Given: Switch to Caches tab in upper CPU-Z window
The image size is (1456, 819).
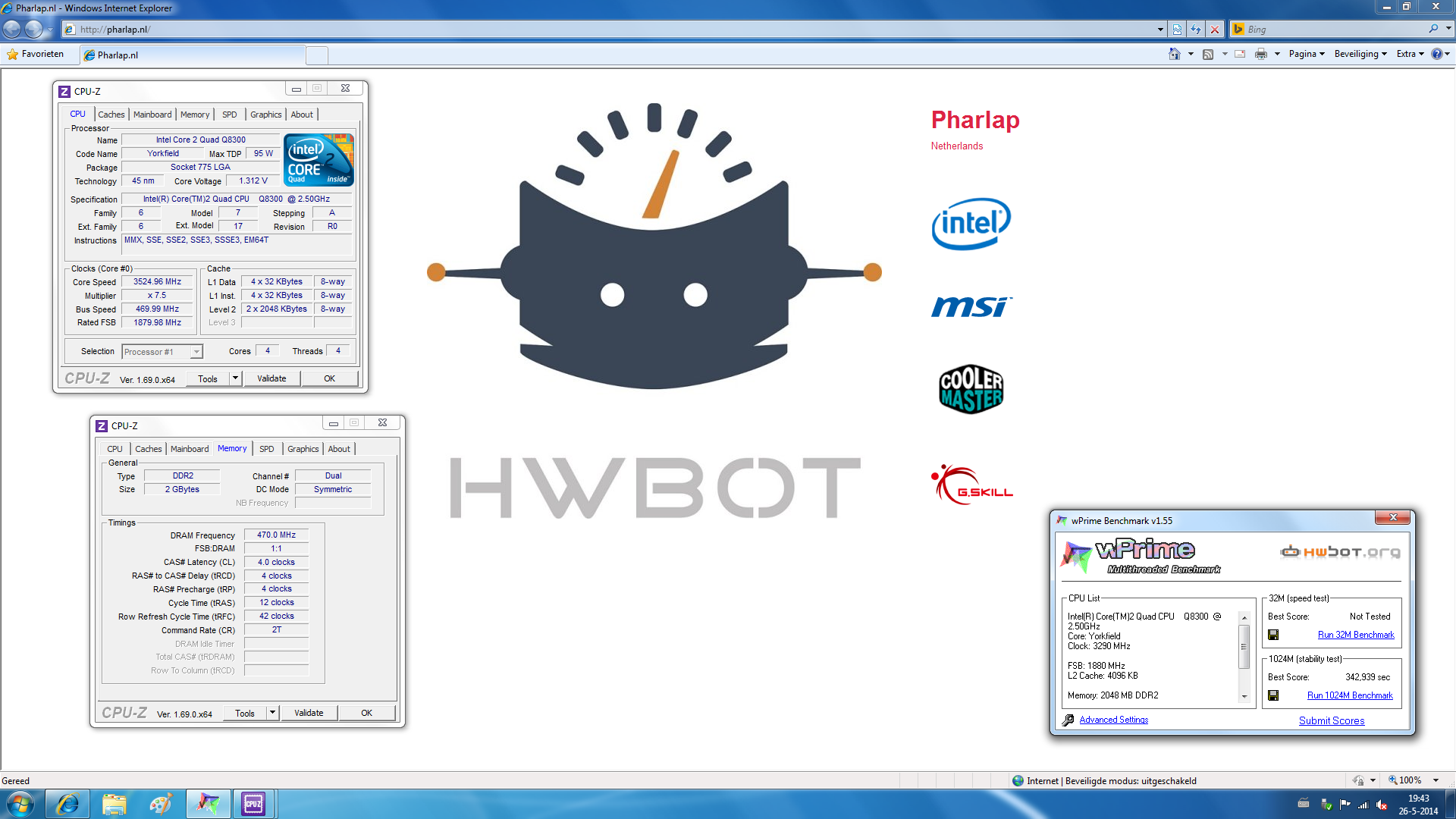Looking at the screenshot, I should pos(111,115).
